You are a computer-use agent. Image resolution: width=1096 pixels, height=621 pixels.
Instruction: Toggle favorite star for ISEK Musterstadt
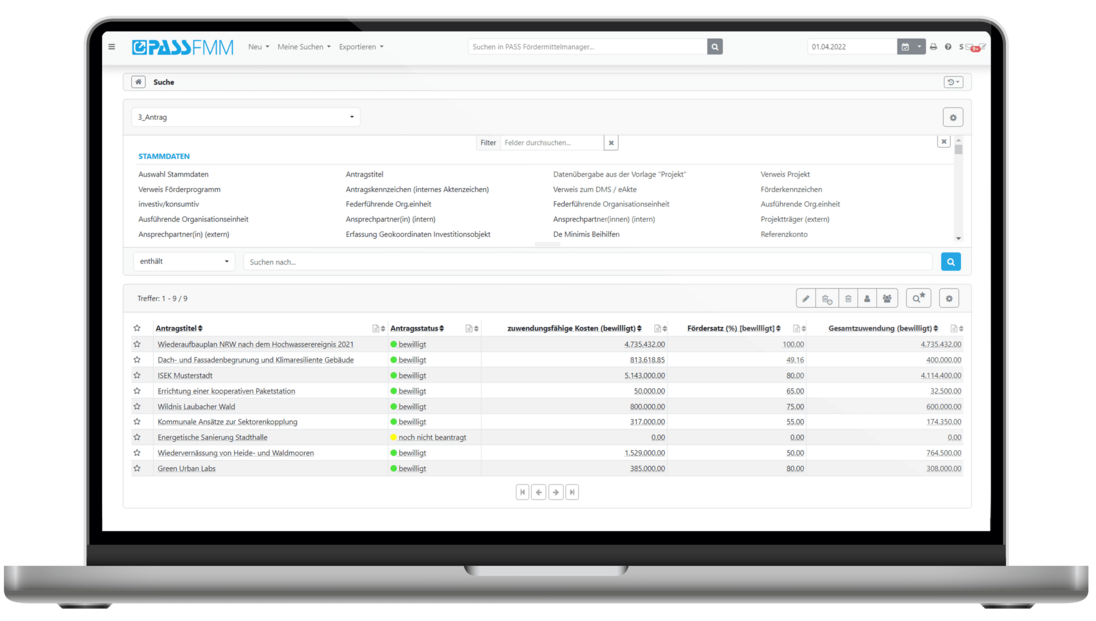pyautogui.click(x=137, y=375)
